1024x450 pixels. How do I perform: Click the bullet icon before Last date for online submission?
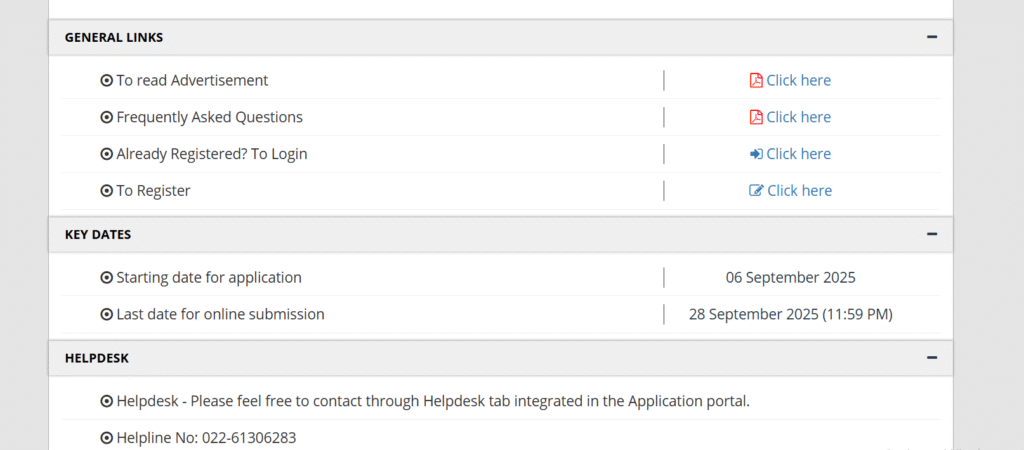pos(106,314)
